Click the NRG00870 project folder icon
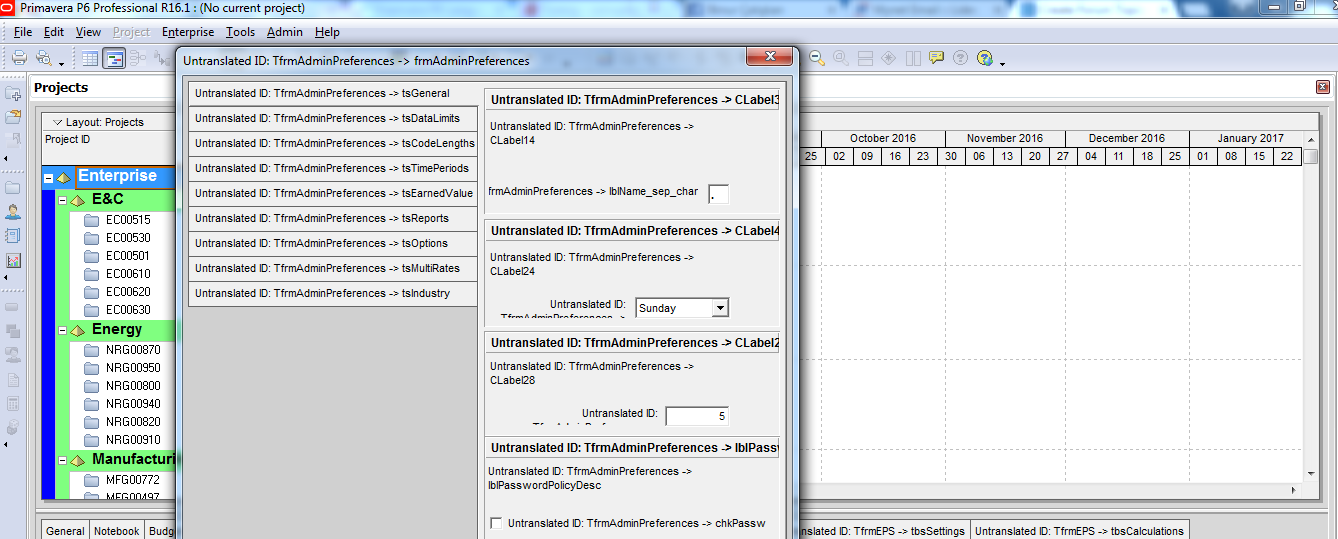Image resolution: width=1338 pixels, height=539 pixels. (92, 350)
